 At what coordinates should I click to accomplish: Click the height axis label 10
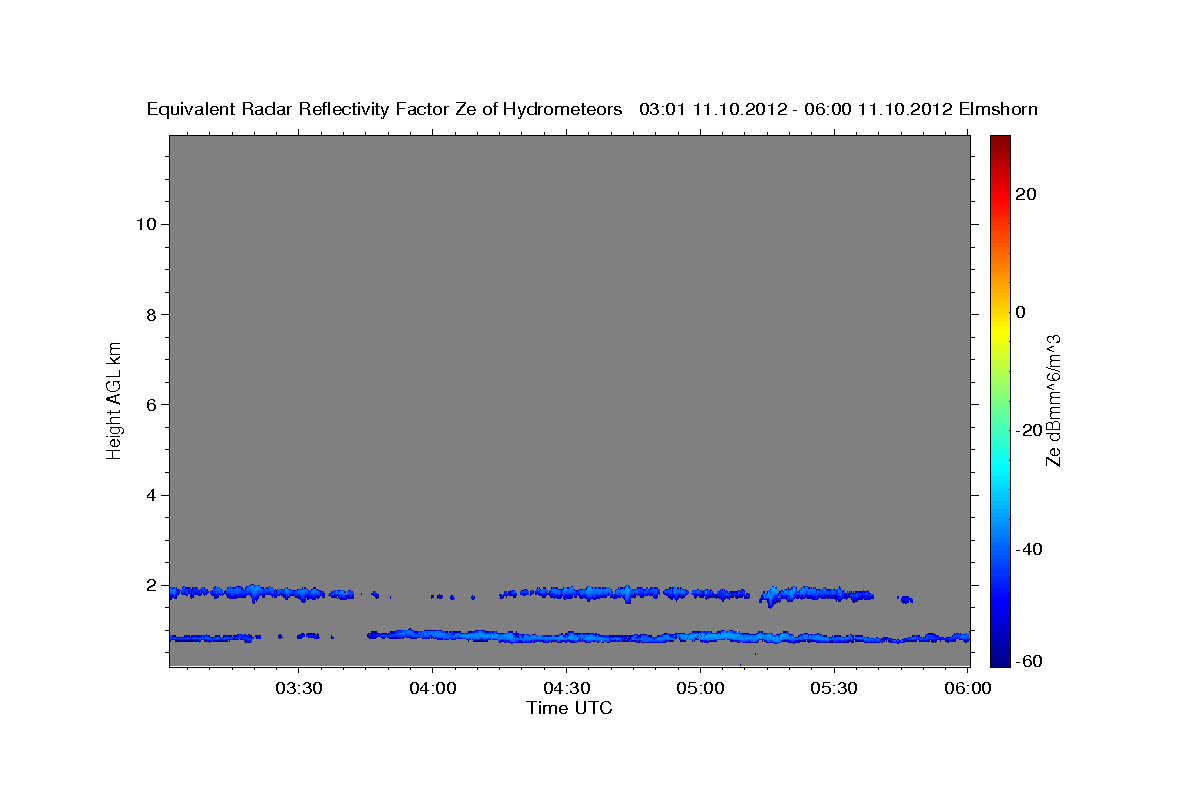[x=146, y=224]
